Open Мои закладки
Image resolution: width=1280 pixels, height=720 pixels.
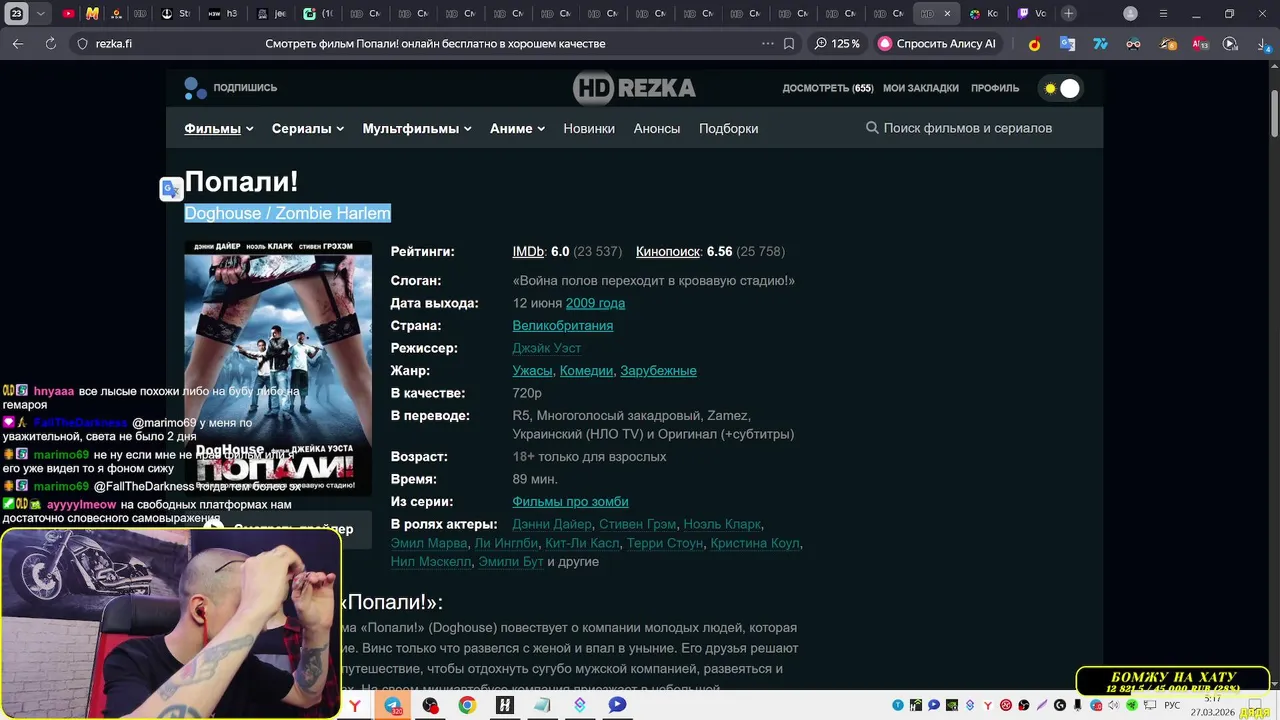pyautogui.click(x=921, y=88)
